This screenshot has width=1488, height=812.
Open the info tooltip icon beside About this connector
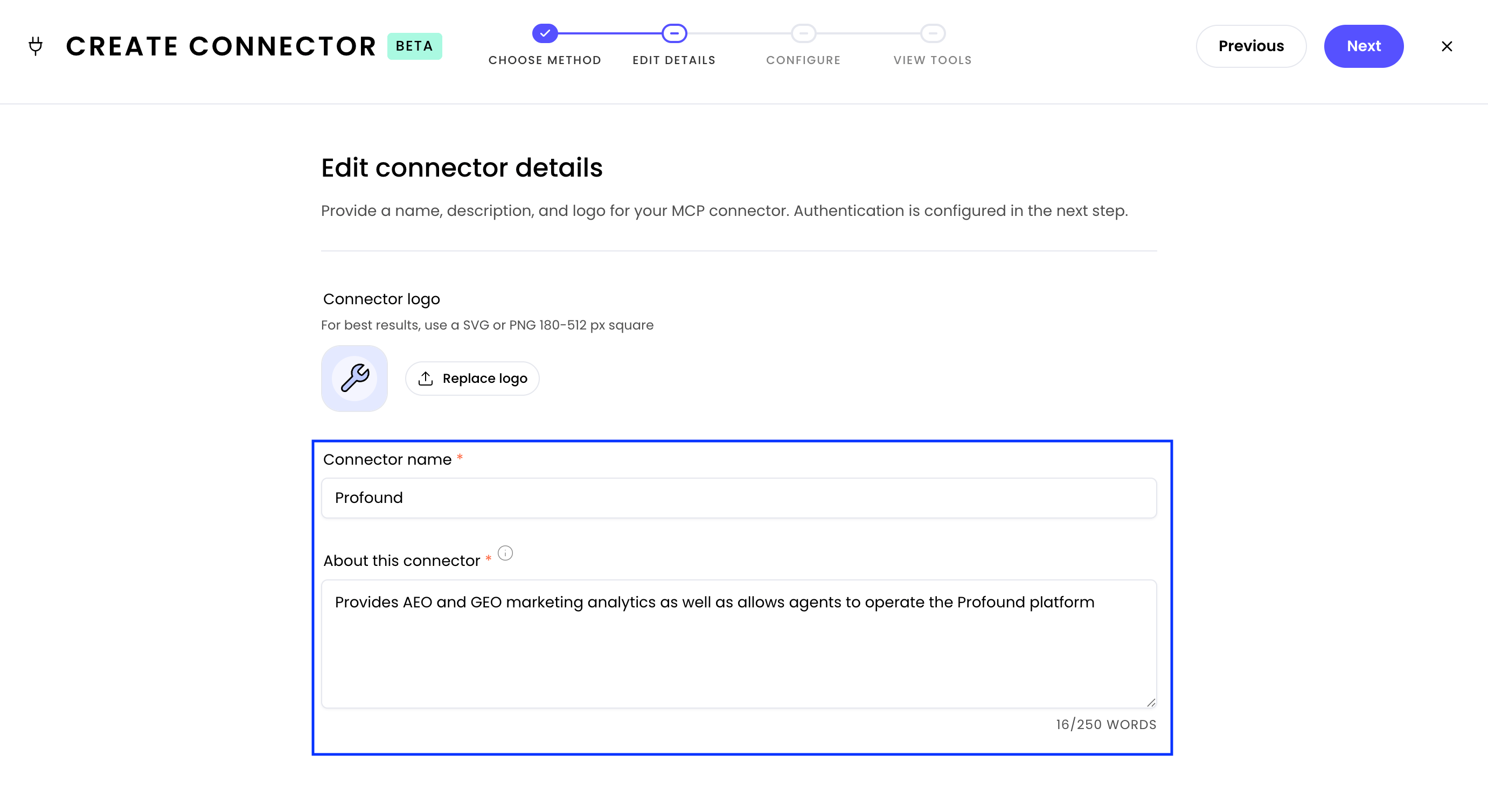tap(505, 553)
